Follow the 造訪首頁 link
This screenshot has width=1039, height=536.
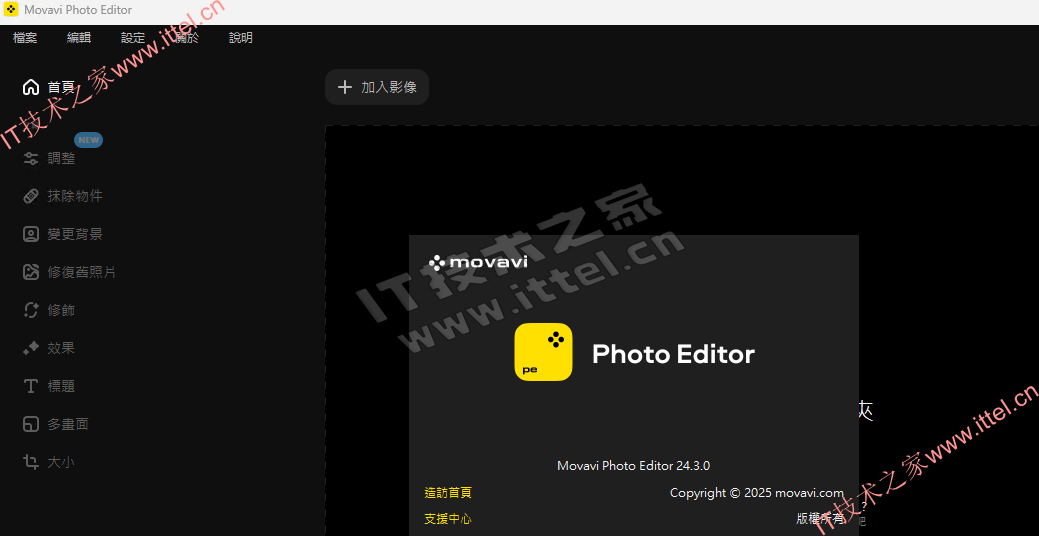(x=448, y=493)
